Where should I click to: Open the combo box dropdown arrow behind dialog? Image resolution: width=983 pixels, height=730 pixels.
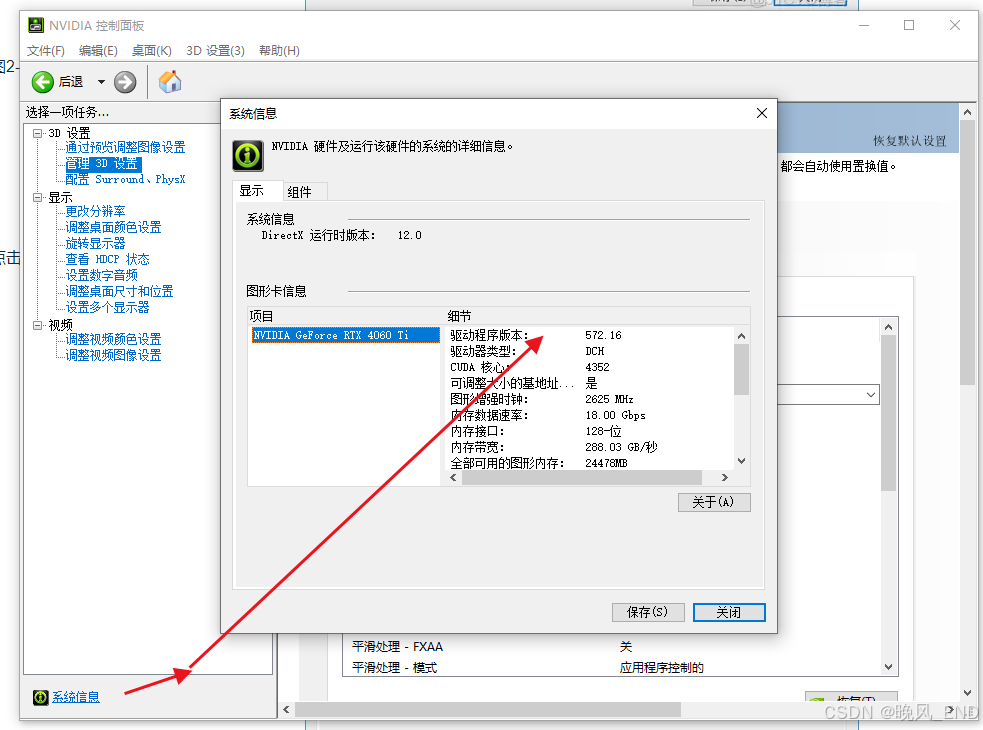[x=871, y=394]
